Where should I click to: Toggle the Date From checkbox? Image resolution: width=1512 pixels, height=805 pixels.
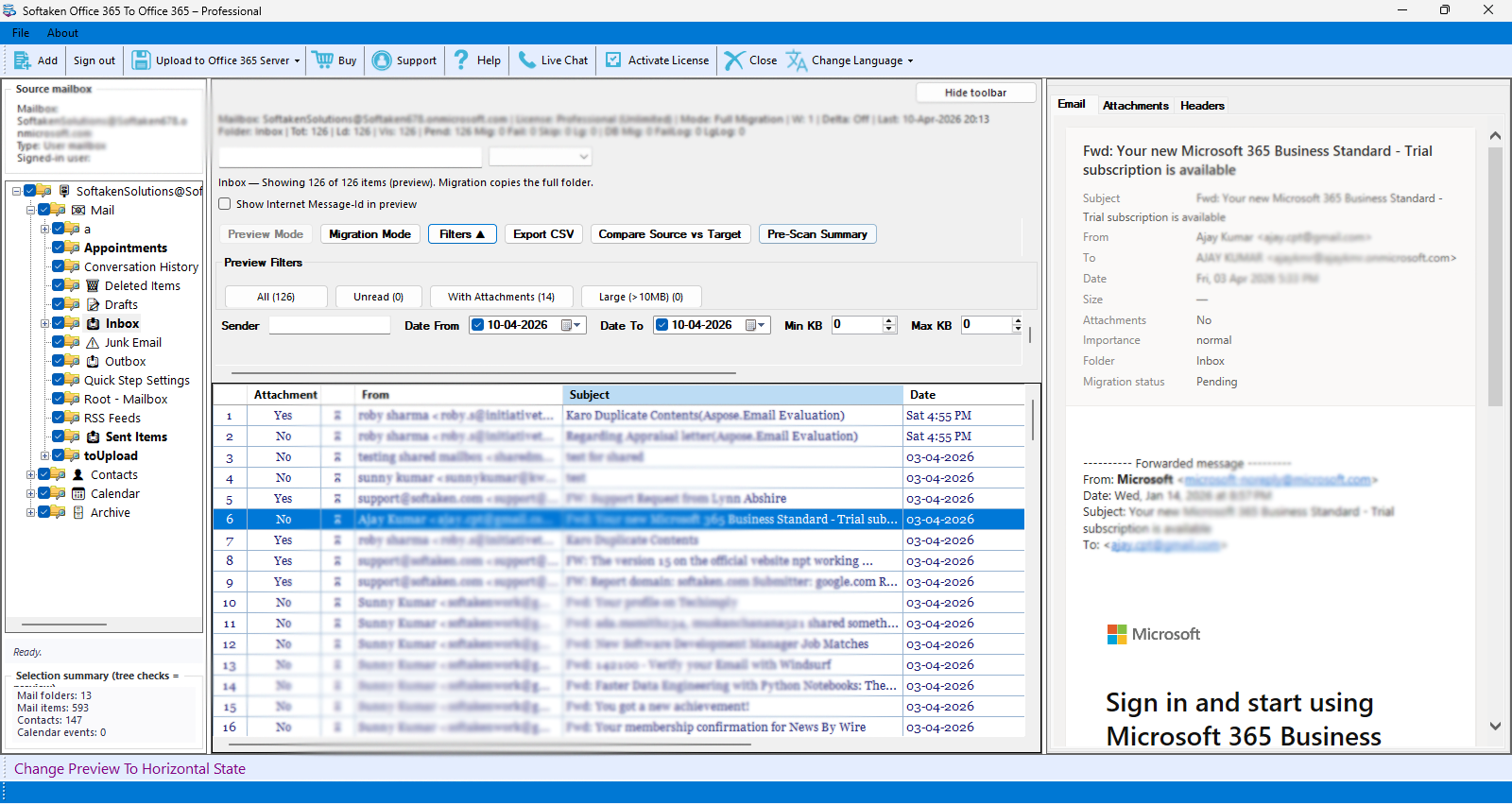click(x=478, y=325)
